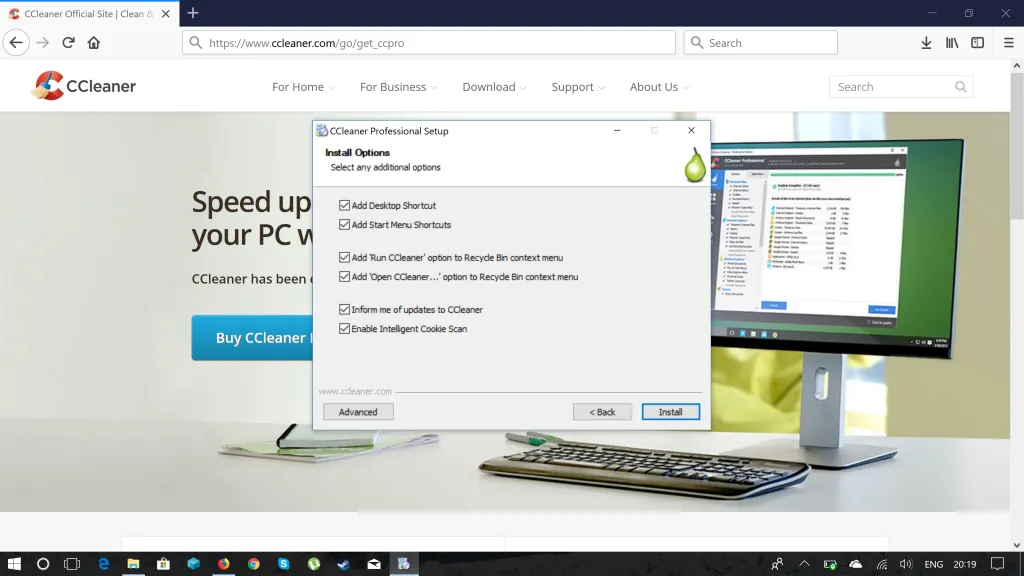Viewport: 1024px width, 576px height.
Task: Uncheck Inform me of updates to CCleaner
Action: click(344, 310)
